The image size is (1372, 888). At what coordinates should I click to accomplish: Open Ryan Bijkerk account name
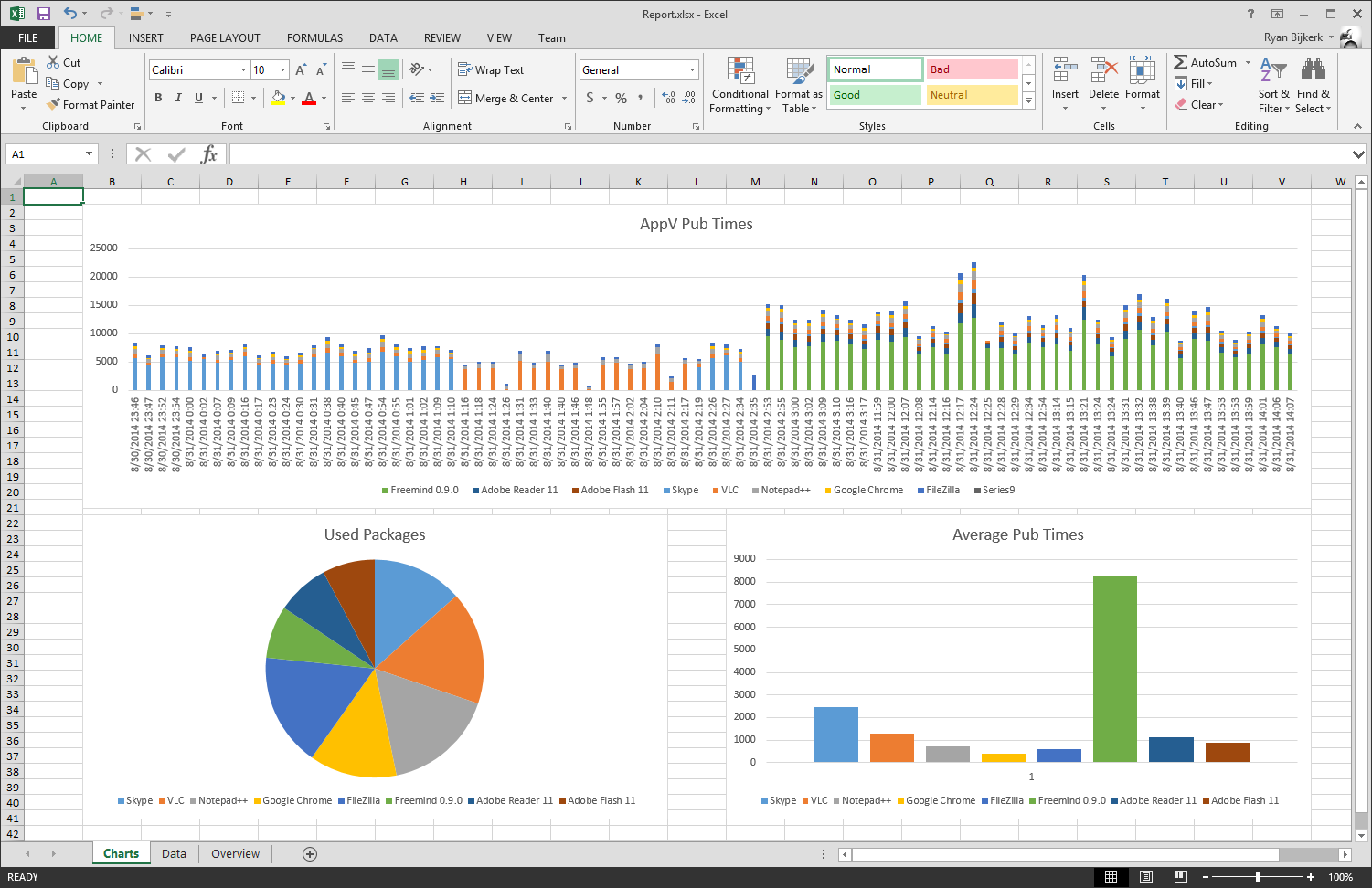(x=1292, y=37)
